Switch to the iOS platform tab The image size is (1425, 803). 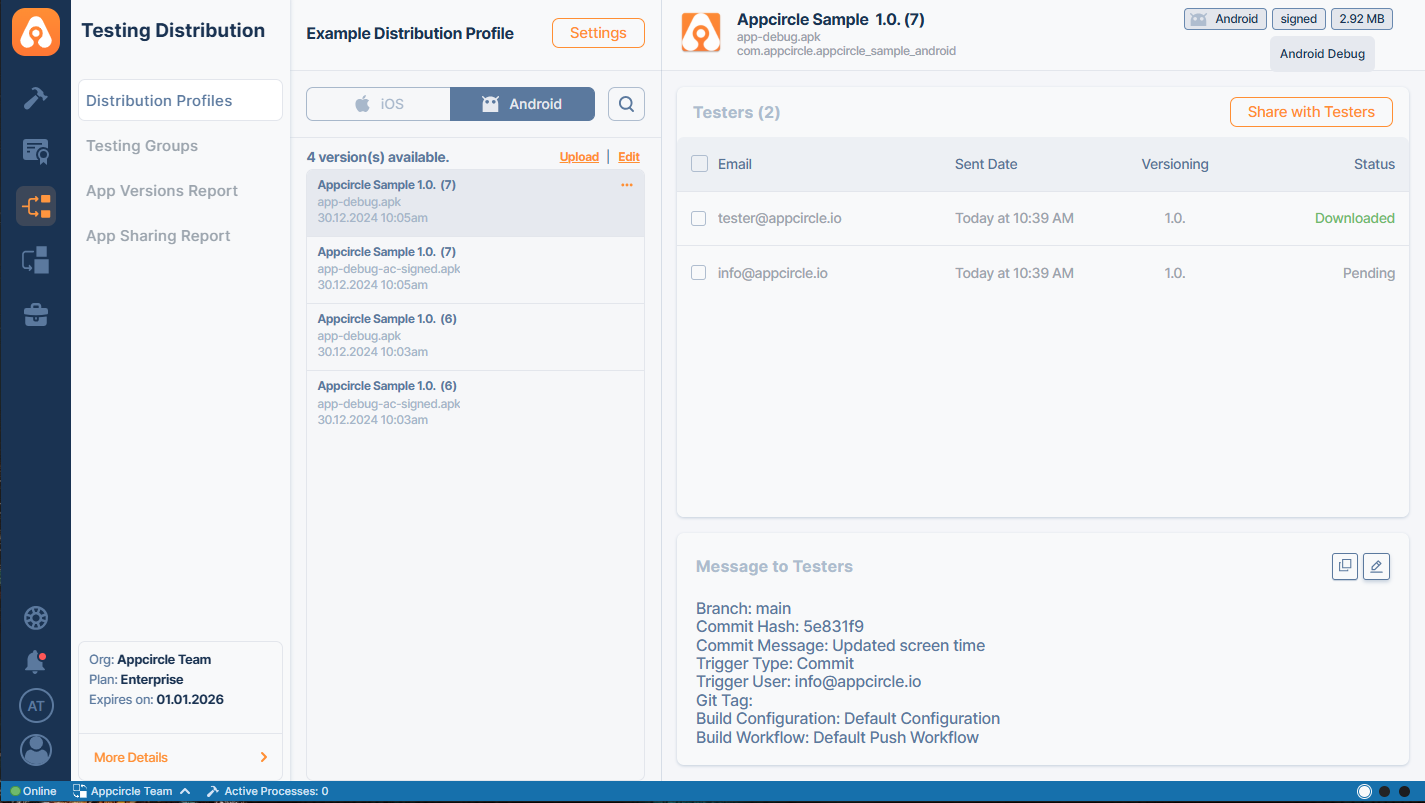[x=378, y=104]
